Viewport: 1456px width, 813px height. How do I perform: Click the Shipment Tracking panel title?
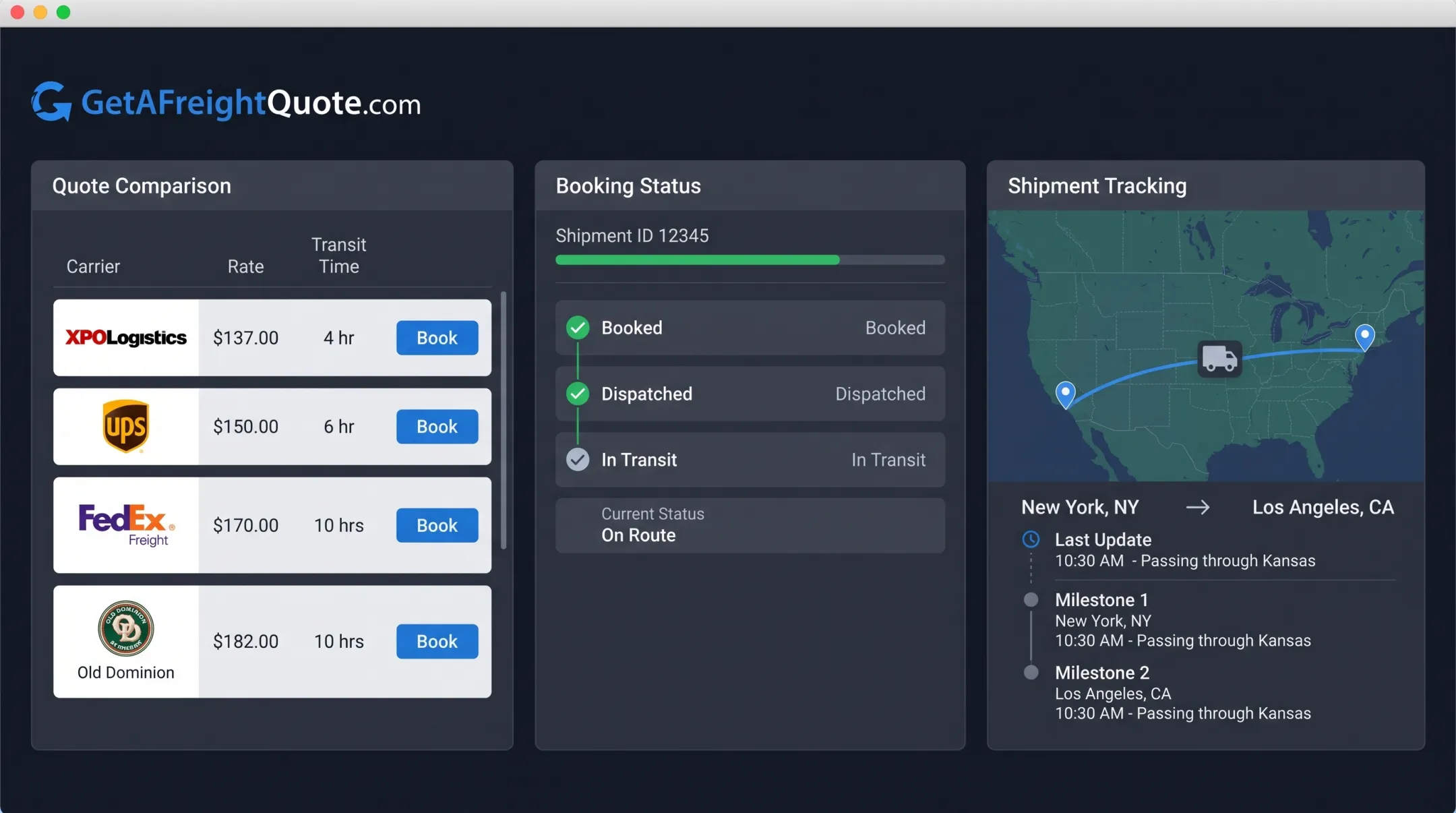1097,186
